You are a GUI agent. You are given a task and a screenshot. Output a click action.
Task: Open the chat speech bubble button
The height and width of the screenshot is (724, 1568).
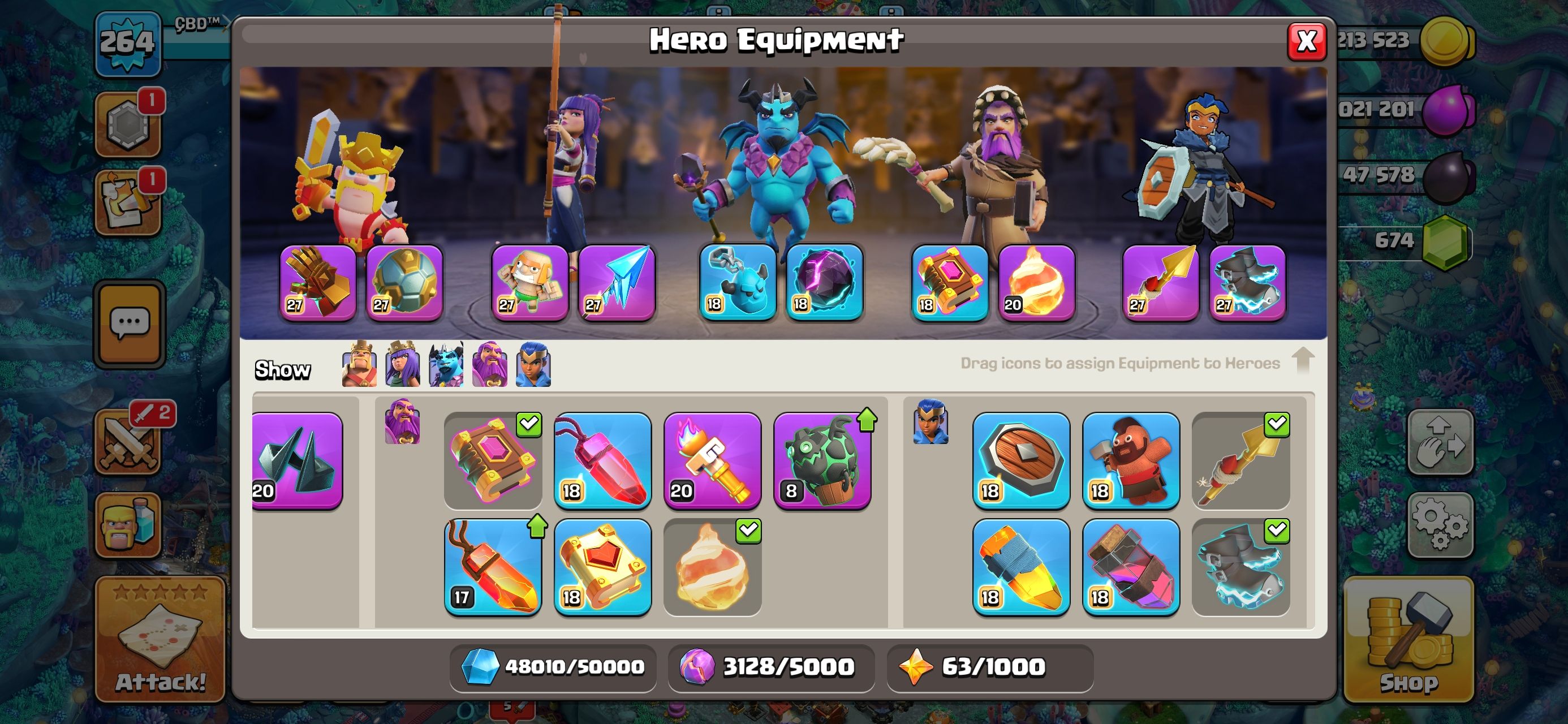[130, 324]
